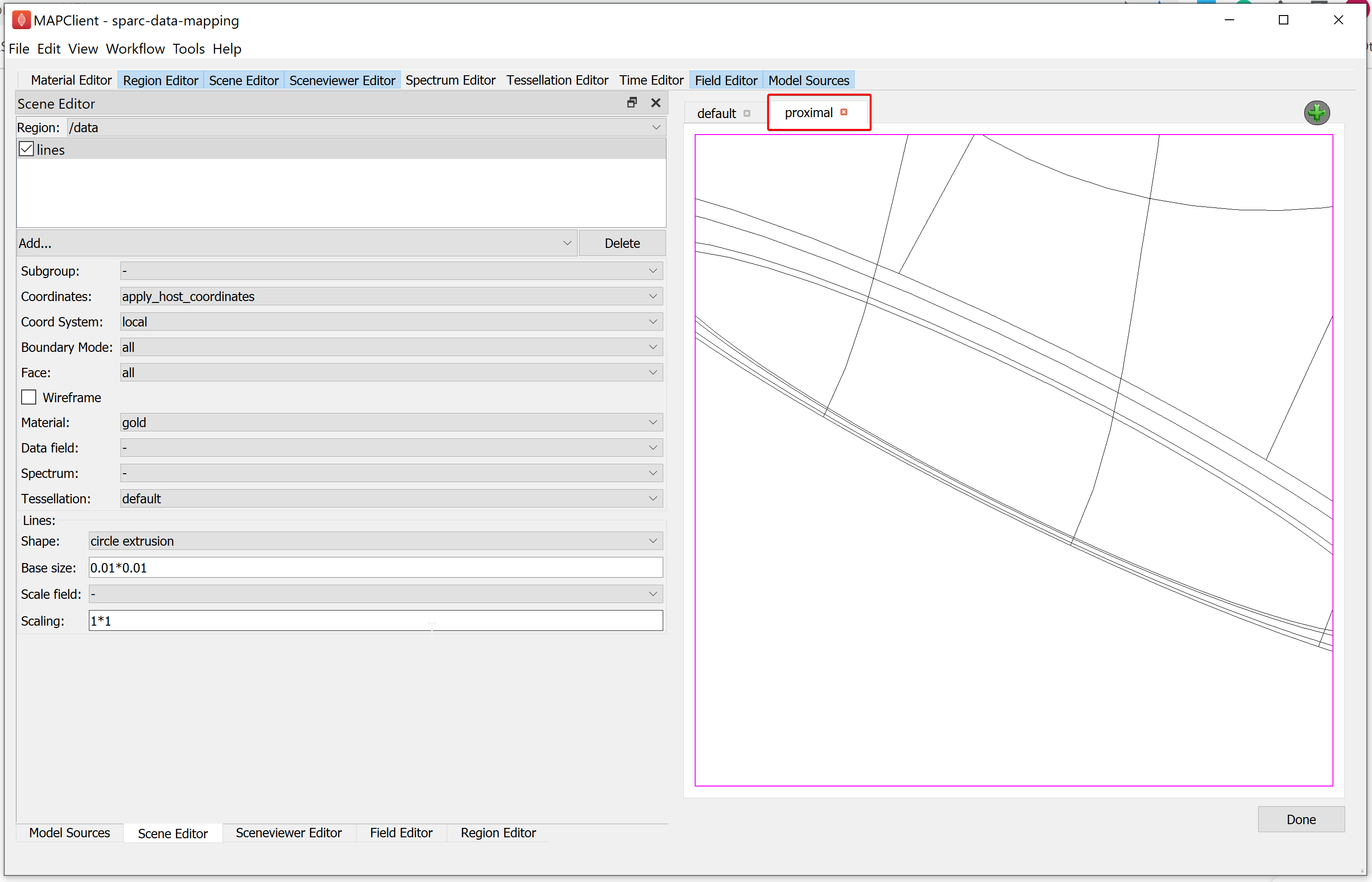Close the default tab with its x icon
Screen dimensions: 1372x882
coord(747,113)
